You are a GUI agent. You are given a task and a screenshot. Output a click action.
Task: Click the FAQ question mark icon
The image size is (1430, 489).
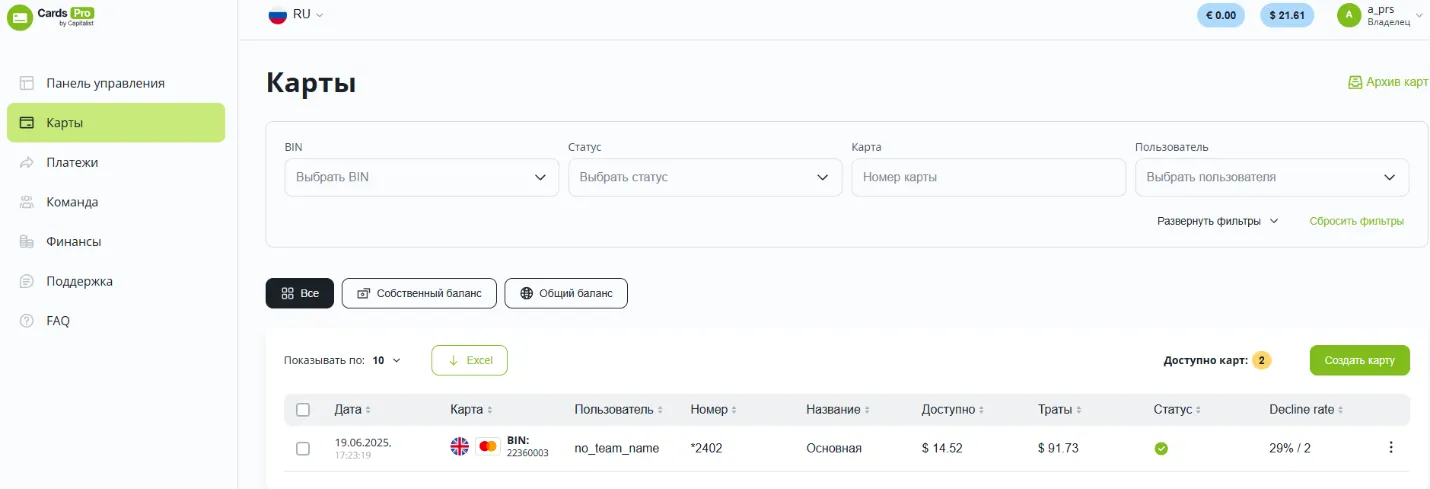pyautogui.click(x=27, y=321)
